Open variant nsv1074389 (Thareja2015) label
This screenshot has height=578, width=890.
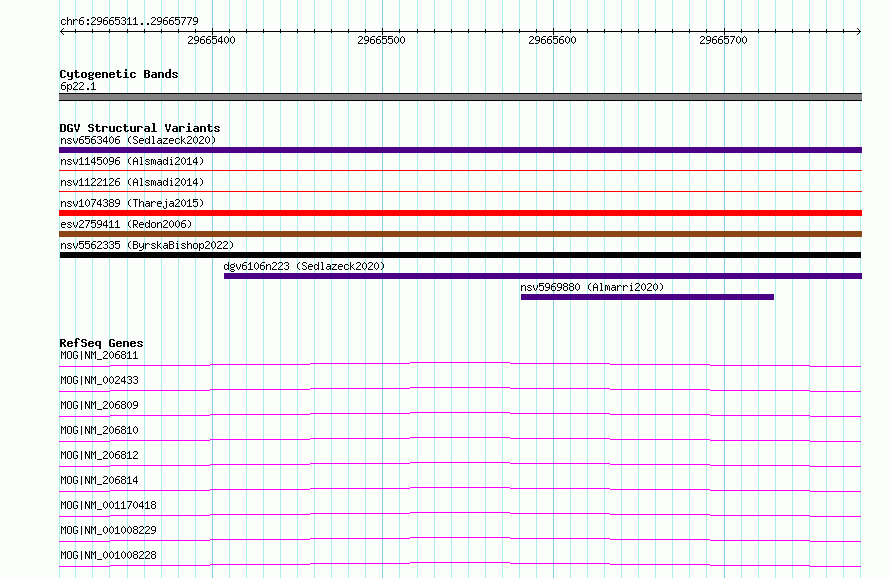click(x=132, y=203)
